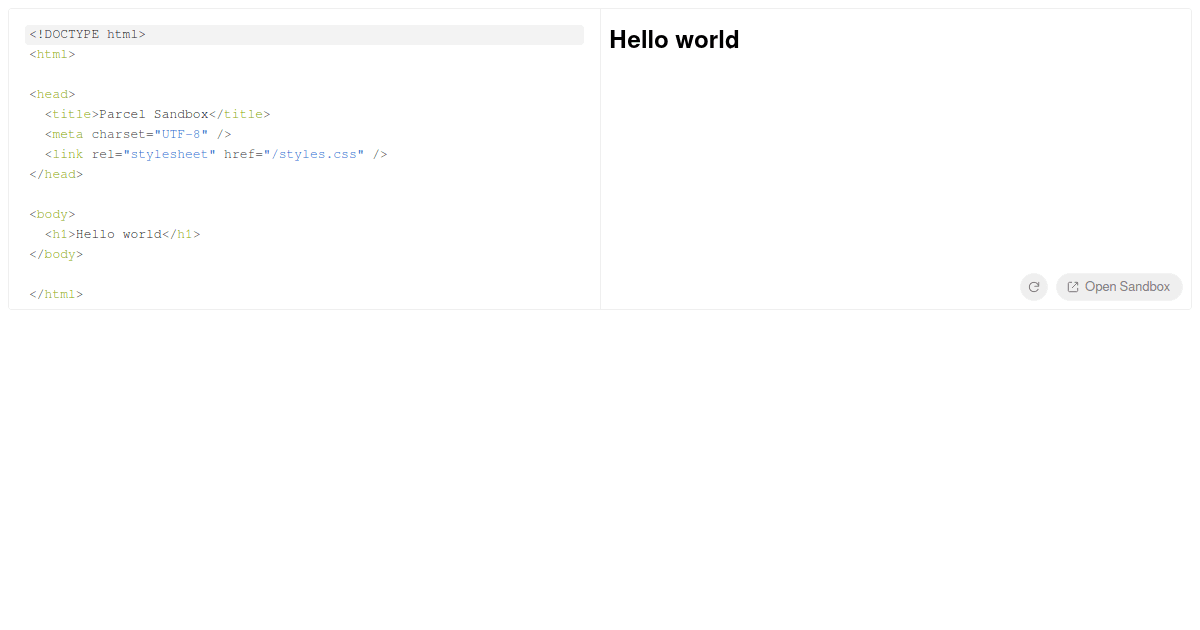Click the Open Sandbox button

pyautogui.click(x=1119, y=287)
